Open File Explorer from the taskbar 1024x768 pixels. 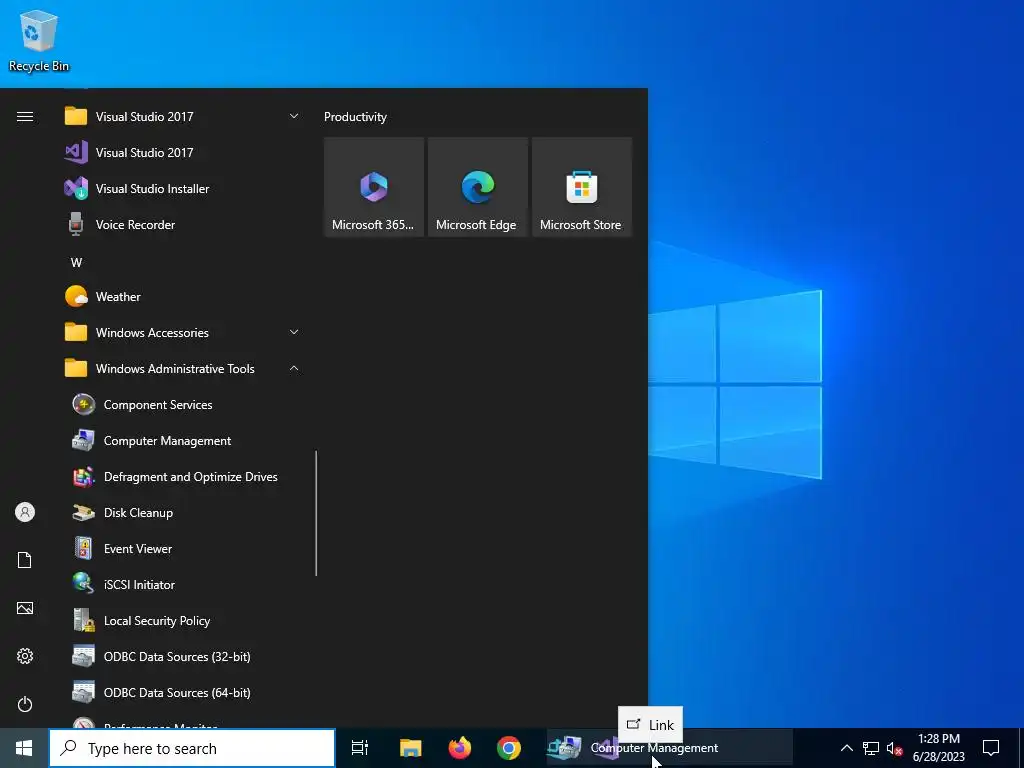pos(411,748)
